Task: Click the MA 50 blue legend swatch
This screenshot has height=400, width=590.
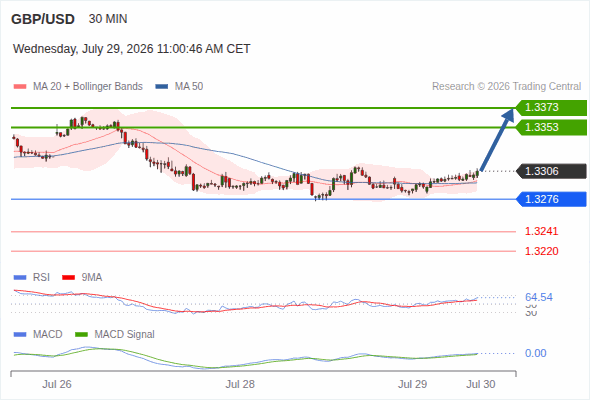Action: (x=162, y=87)
